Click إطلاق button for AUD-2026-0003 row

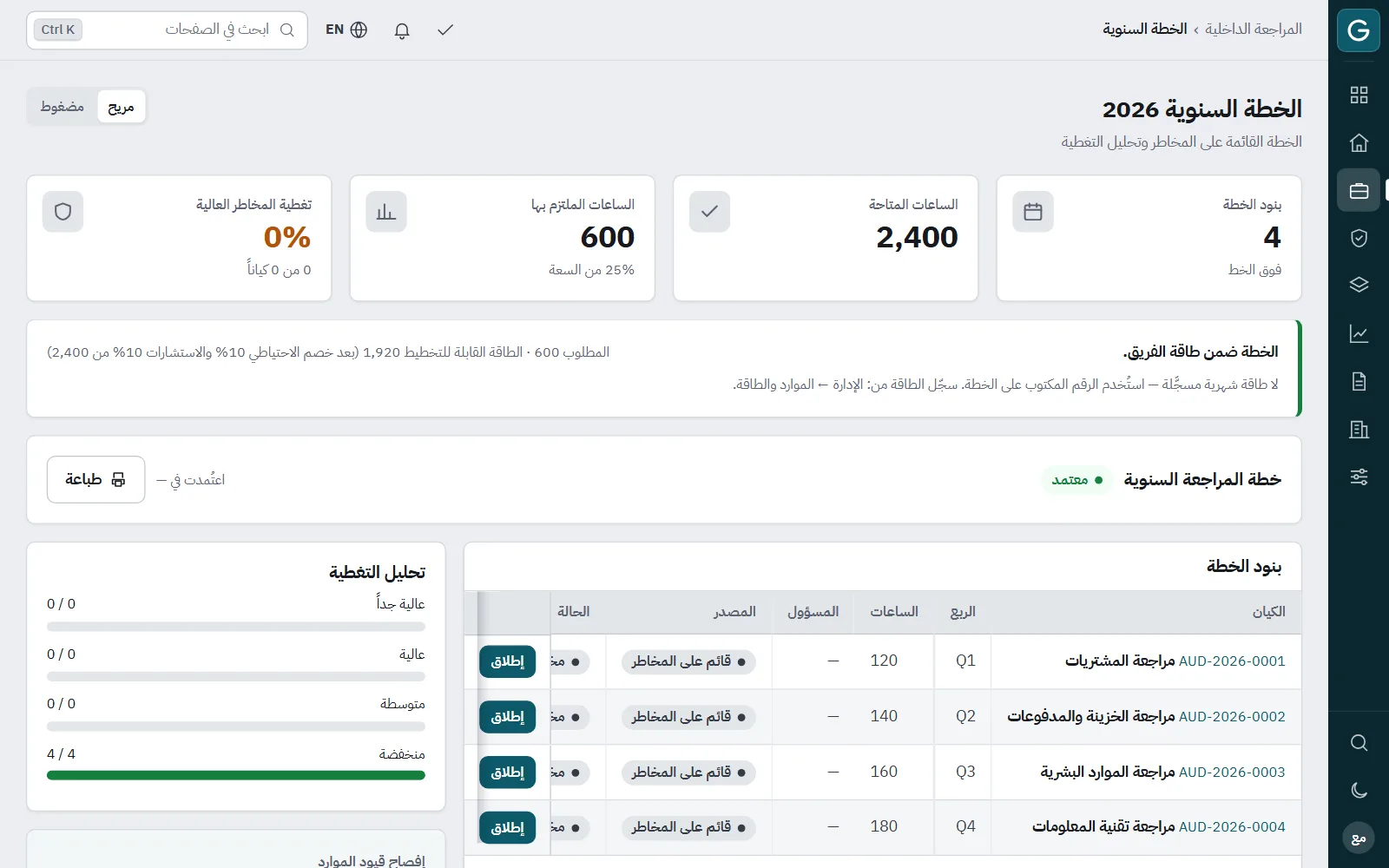click(507, 773)
